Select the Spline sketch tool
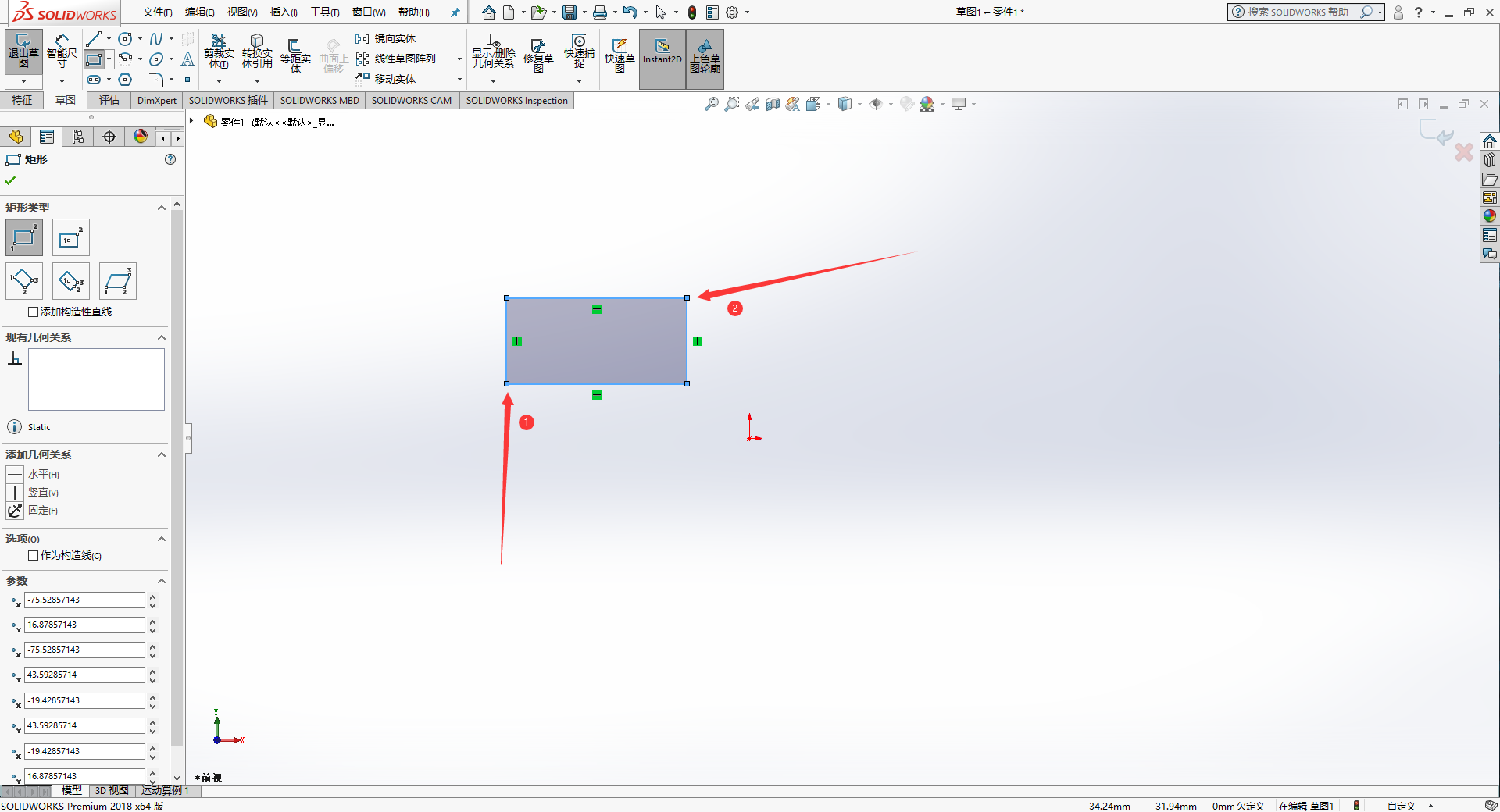The width and height of the screenshot is (1500, 812). (156, 39)
